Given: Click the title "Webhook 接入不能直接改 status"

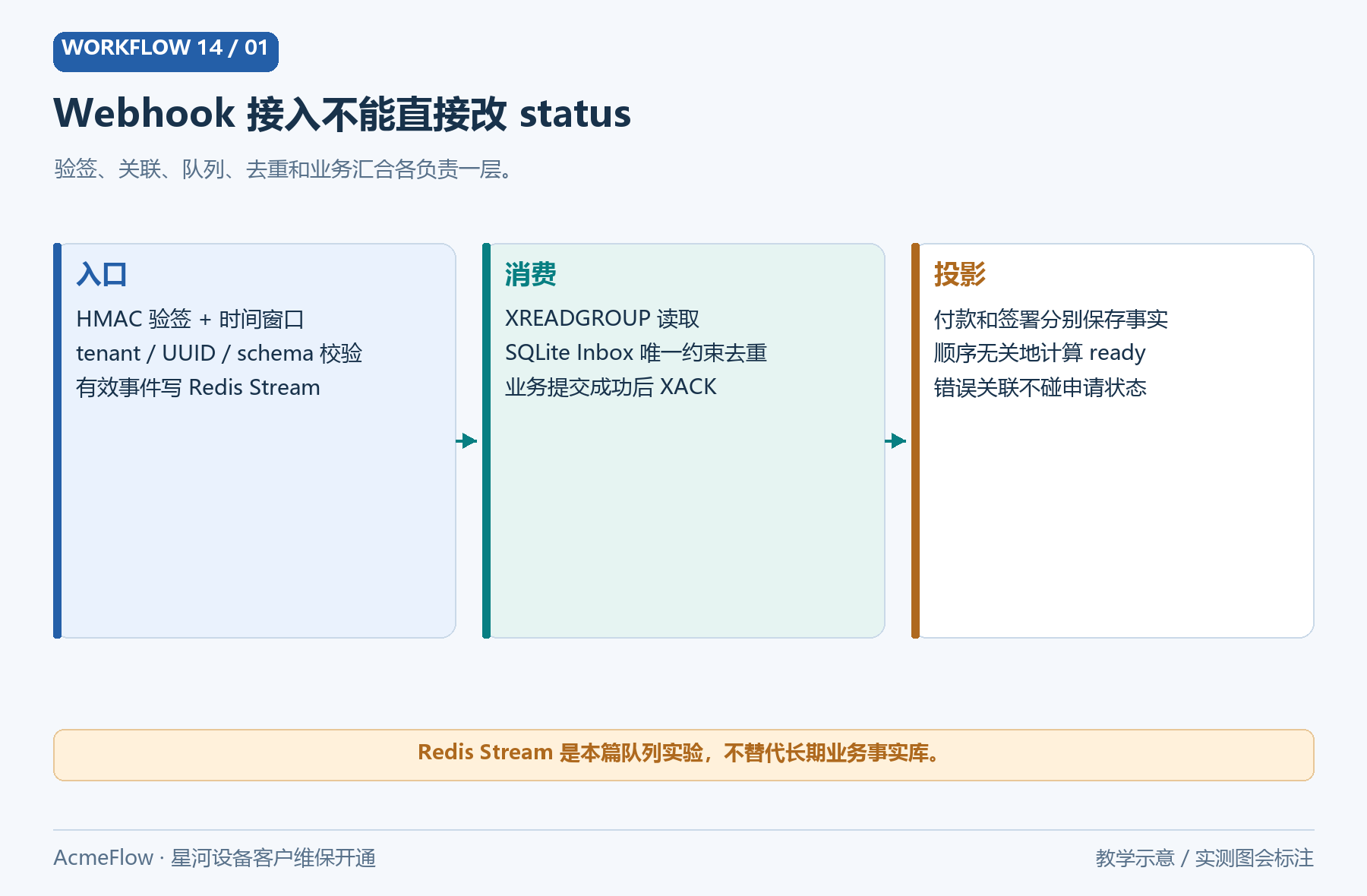Looking at the screenshot, I should (342, 113).
